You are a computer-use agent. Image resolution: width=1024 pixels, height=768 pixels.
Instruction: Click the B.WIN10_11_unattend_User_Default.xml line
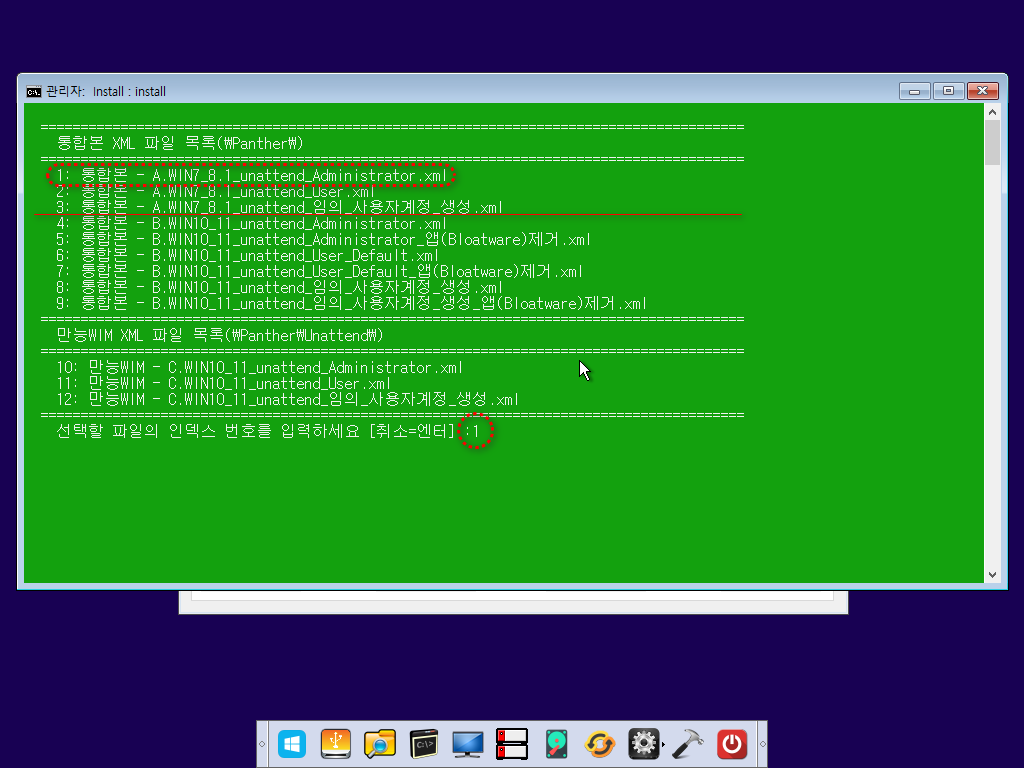248,255
